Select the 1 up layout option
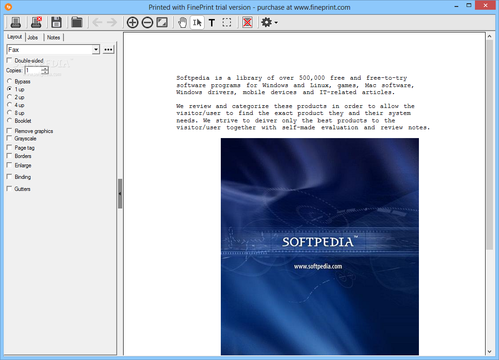Viewport: 499px width, 360px height. click(x=9, y=89)
